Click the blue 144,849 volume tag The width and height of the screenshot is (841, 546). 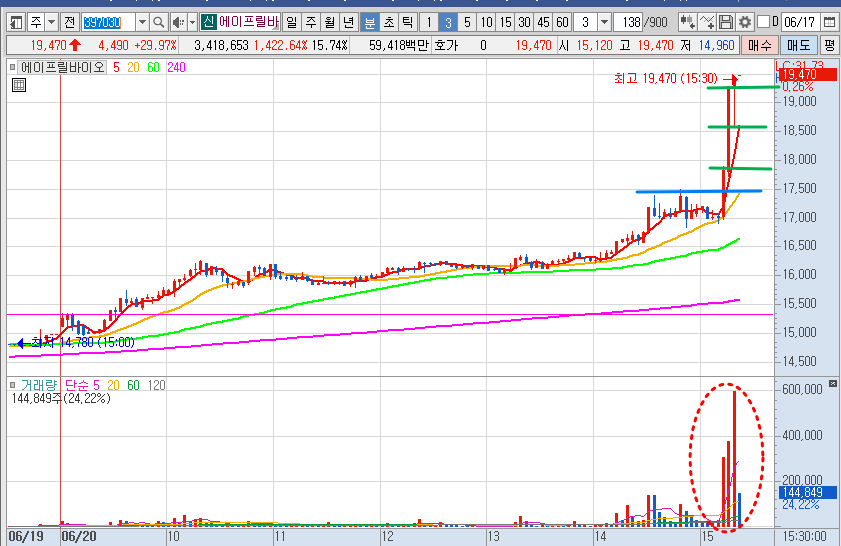coord(807,492)
